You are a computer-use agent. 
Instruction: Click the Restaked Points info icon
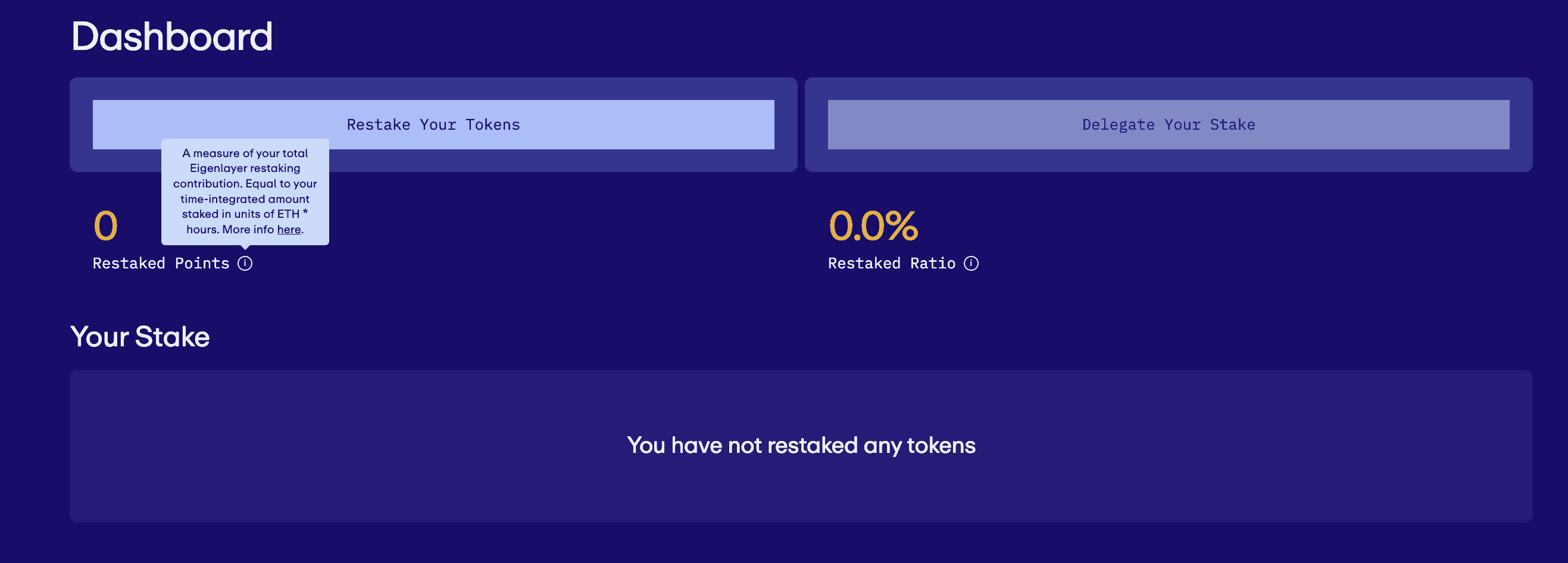tap(245, 264)
